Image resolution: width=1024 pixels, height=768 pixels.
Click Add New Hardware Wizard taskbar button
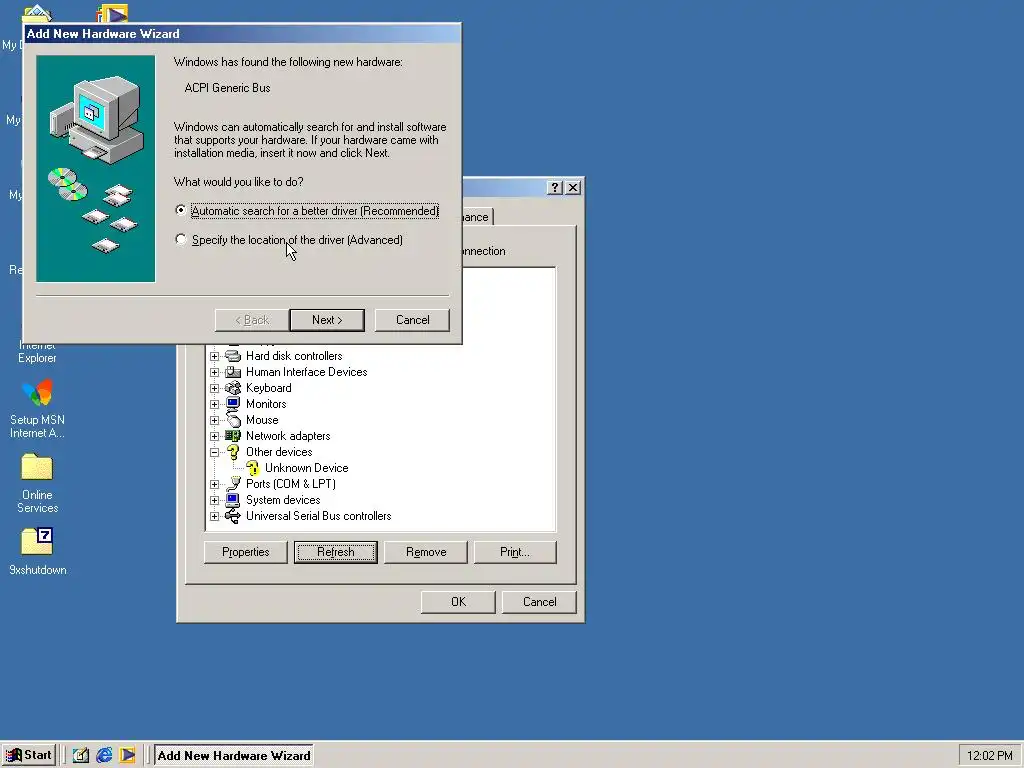[234, 756]
